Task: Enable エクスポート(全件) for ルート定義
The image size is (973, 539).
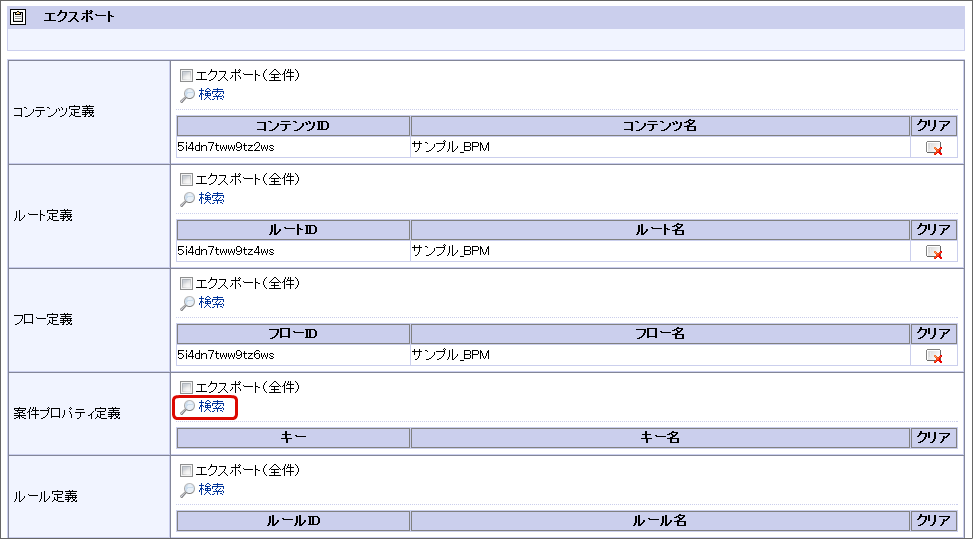Action: coord(186,180)
